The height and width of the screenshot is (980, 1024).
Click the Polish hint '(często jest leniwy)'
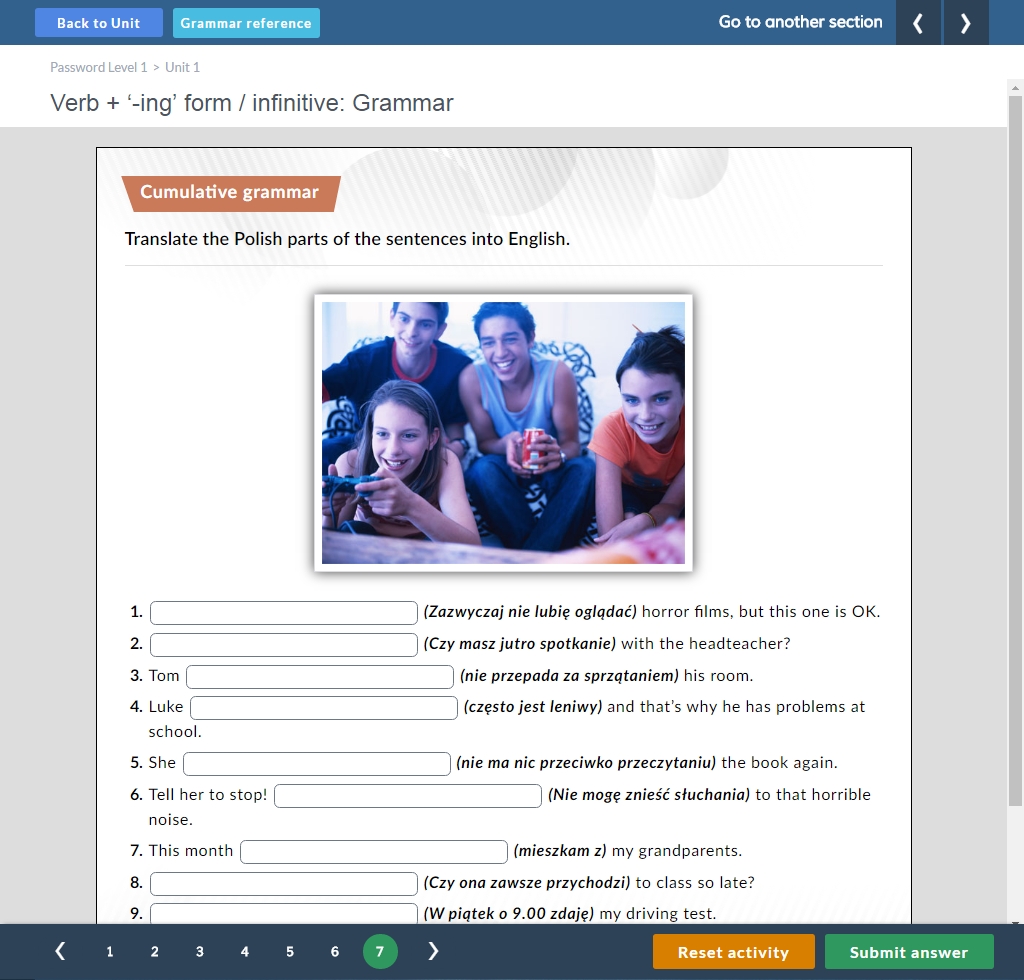click(533, 707)
